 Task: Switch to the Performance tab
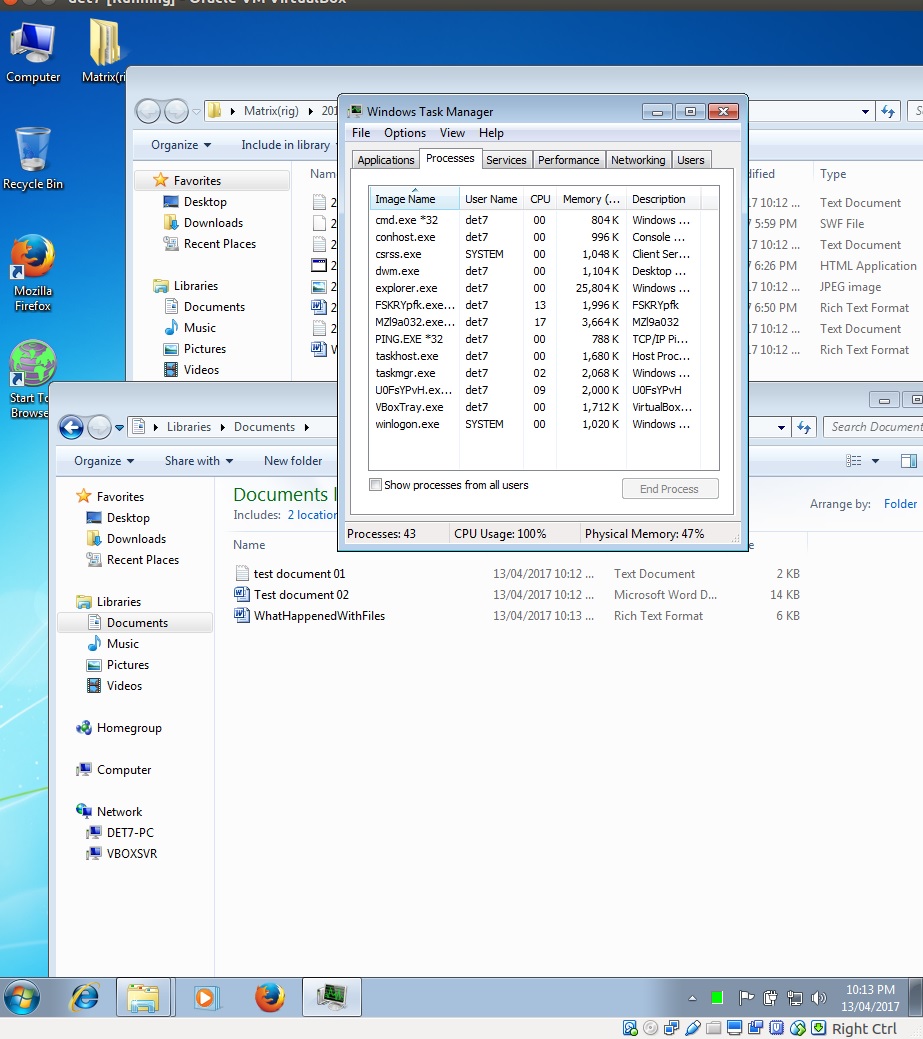(x=568, y=160)
